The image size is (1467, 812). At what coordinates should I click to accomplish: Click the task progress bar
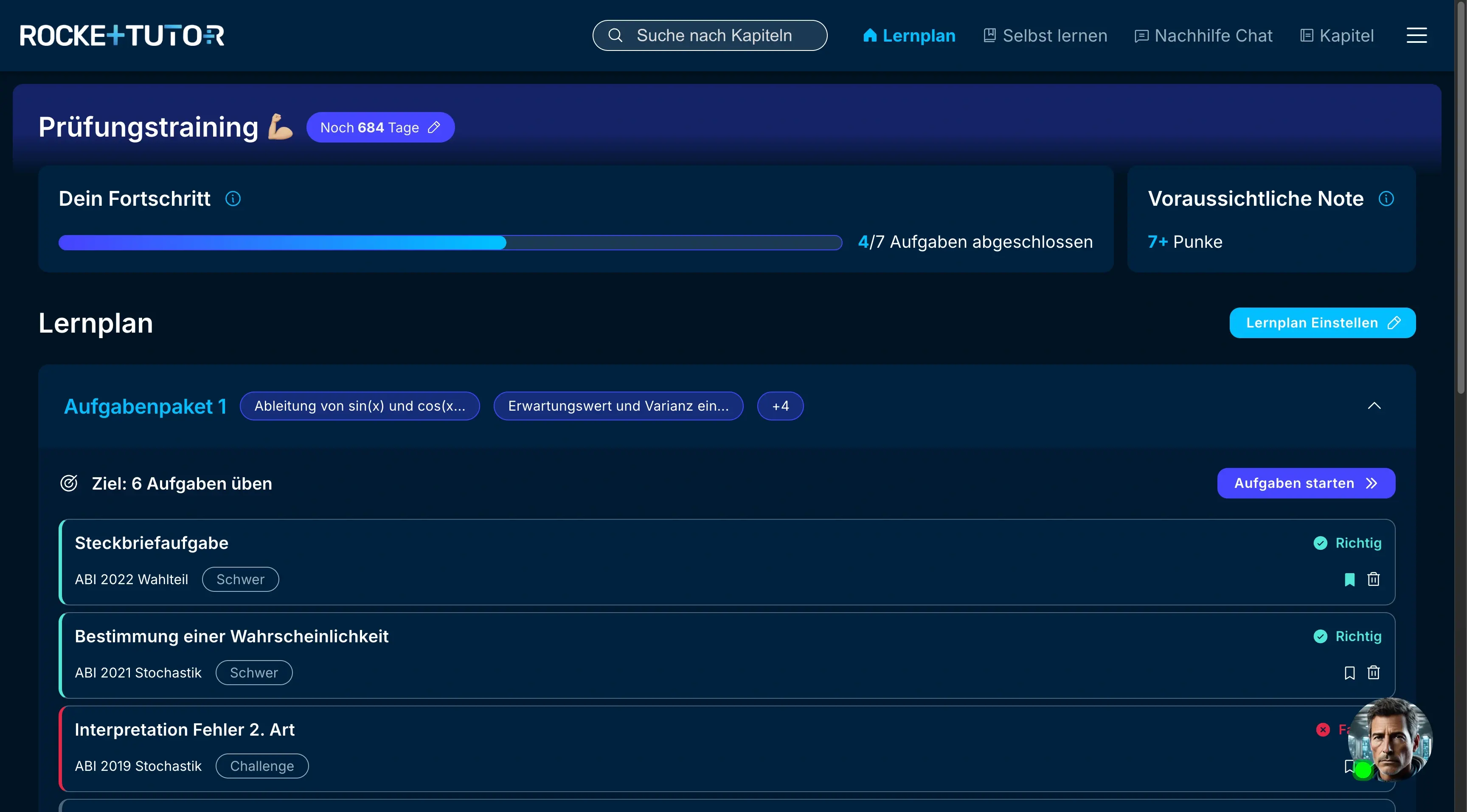(x=450, y=242)
